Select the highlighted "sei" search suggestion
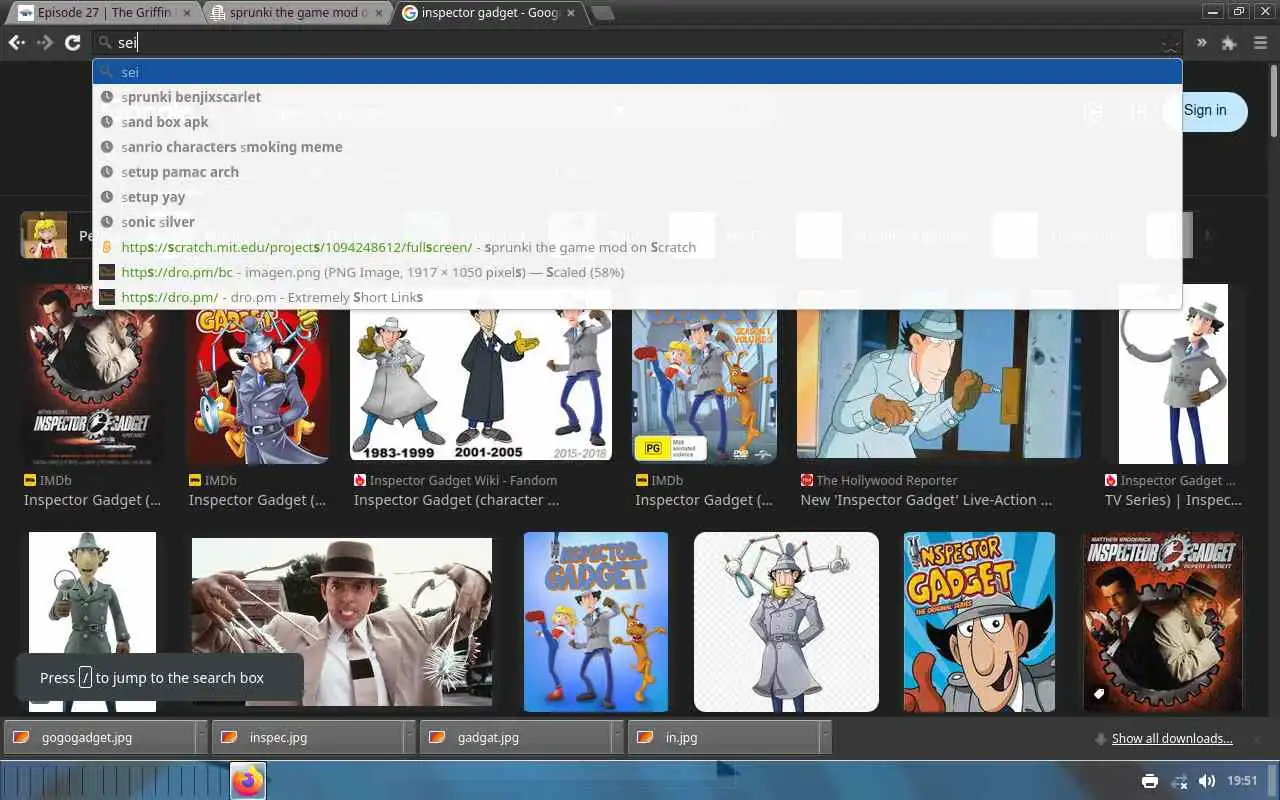The width and height of the screenshot is (1280, 800). [x=637, y=72]
